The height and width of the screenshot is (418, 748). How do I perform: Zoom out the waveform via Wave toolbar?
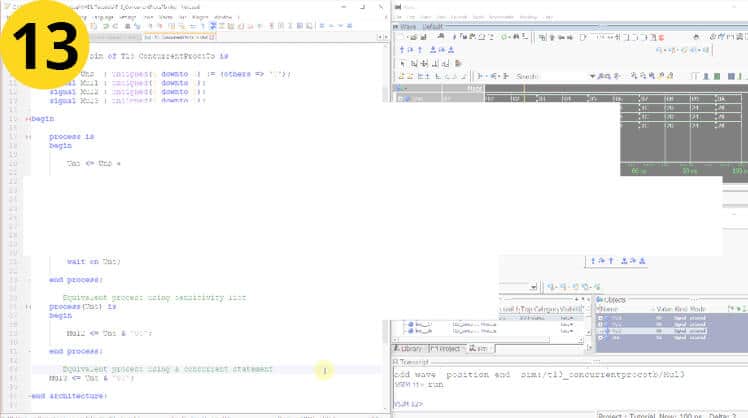(x=643, y=76)
